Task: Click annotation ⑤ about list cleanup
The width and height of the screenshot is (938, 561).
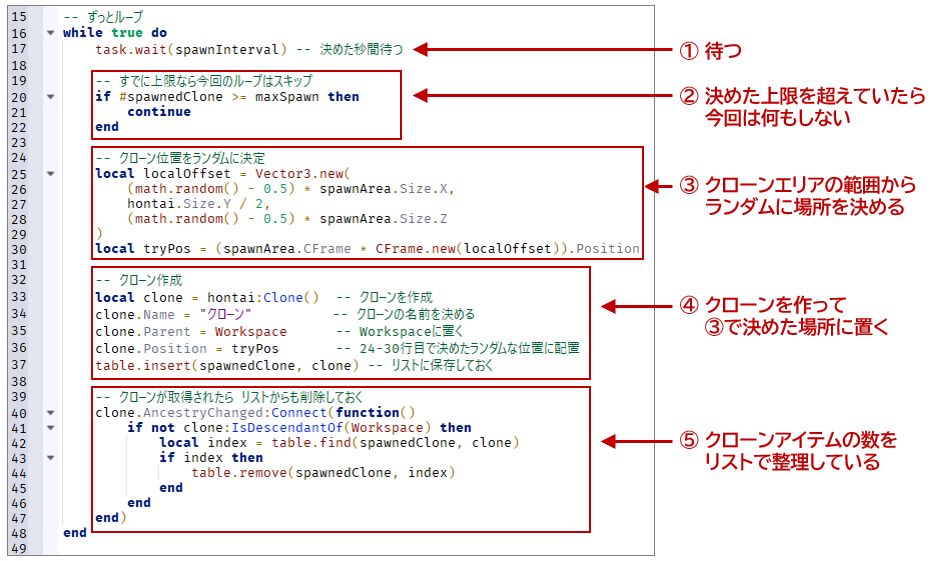Action: 788,450
